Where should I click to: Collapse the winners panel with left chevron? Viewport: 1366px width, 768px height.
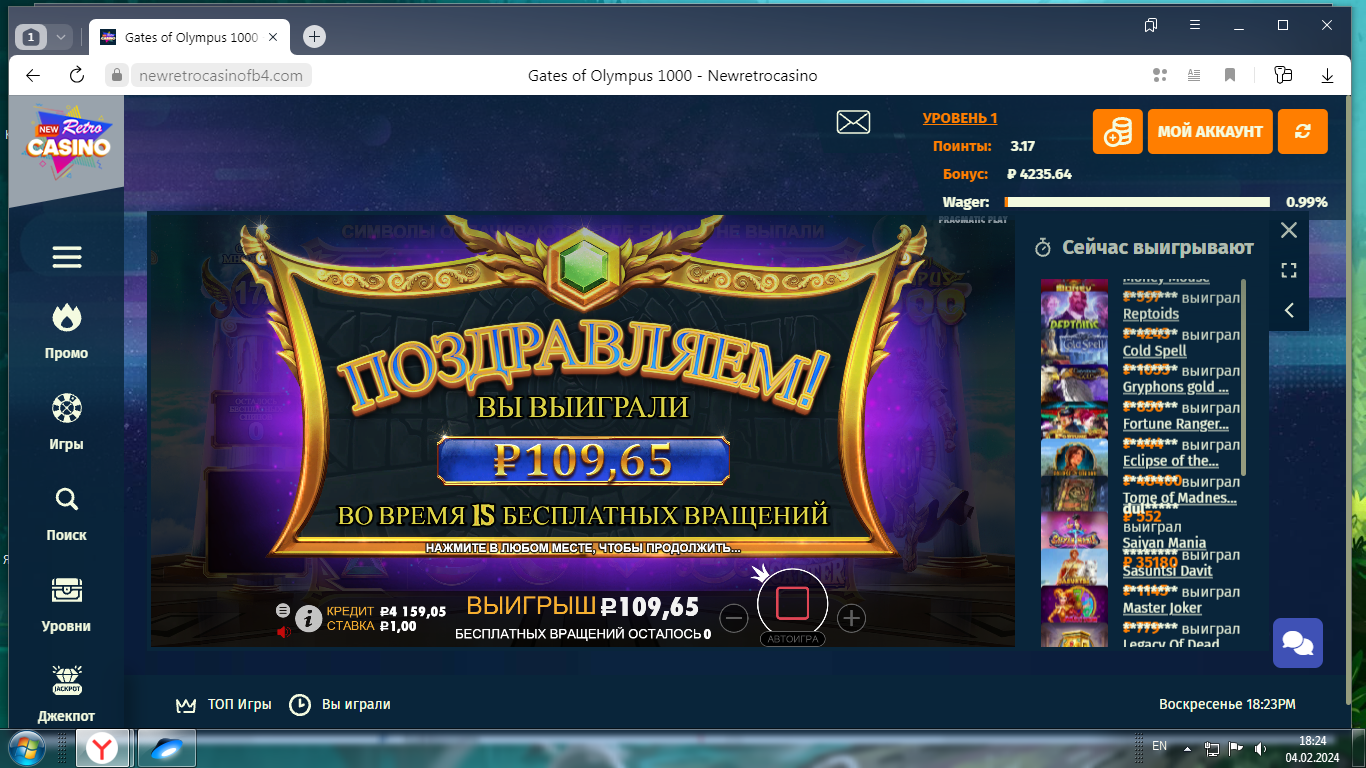coord(1289,311)
